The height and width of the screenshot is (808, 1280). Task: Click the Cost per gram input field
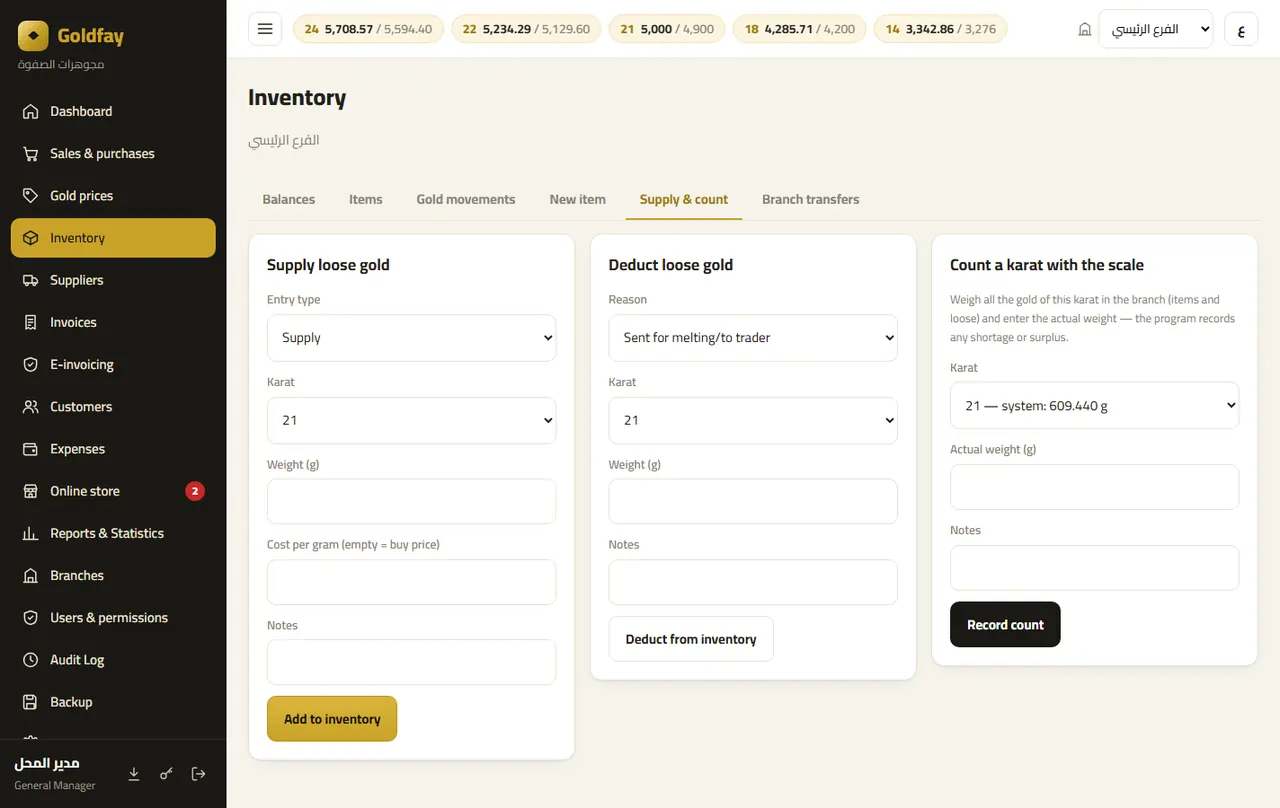(x=411, y=582)
